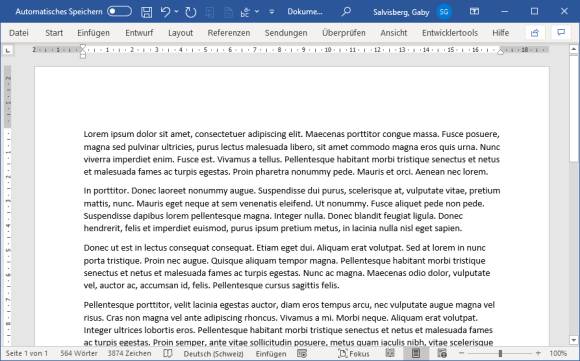Click the proofing book icon in status bar
The height and width of the screenshot is (361, 580).
[168, 353]
